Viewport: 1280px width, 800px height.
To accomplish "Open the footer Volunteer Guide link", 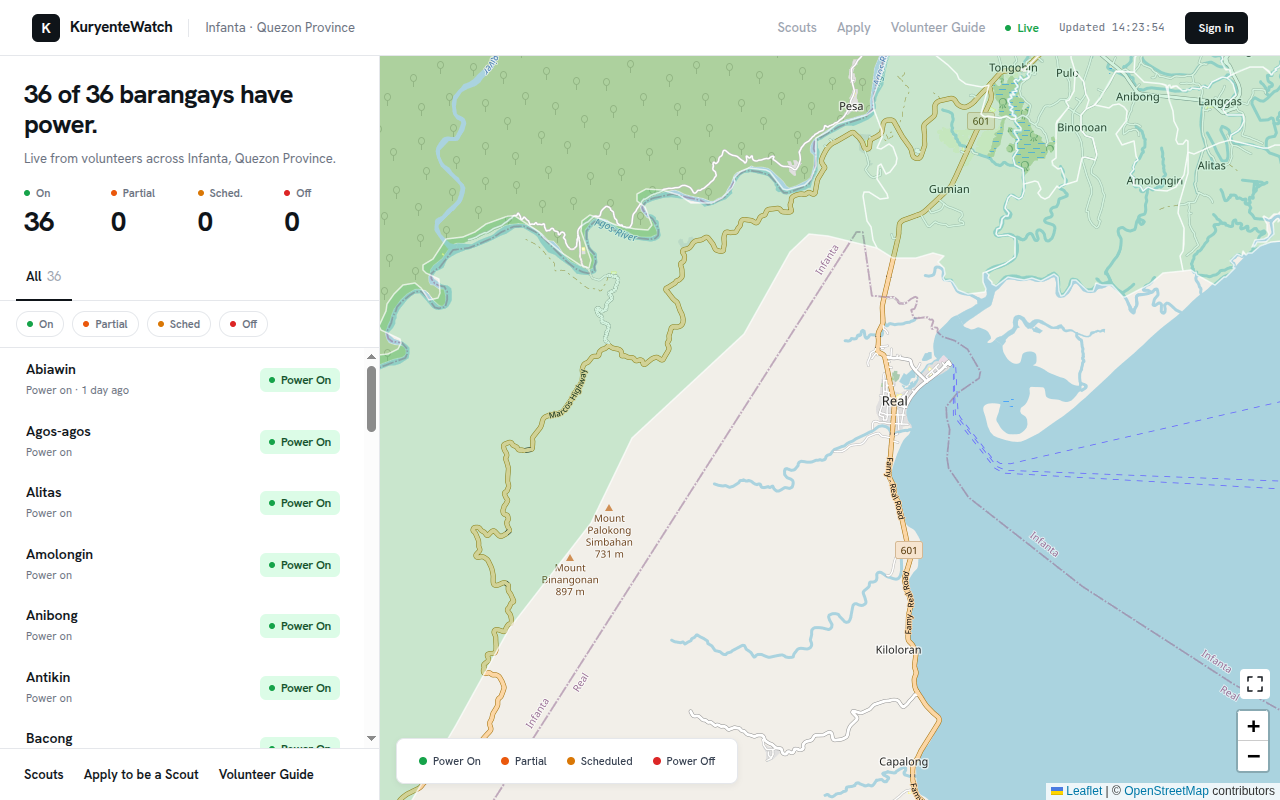I will pyautogui.click(x=266, y=775).
